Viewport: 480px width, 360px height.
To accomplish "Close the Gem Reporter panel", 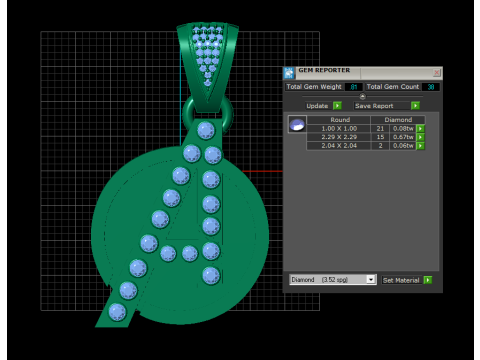I will (436, 72).
